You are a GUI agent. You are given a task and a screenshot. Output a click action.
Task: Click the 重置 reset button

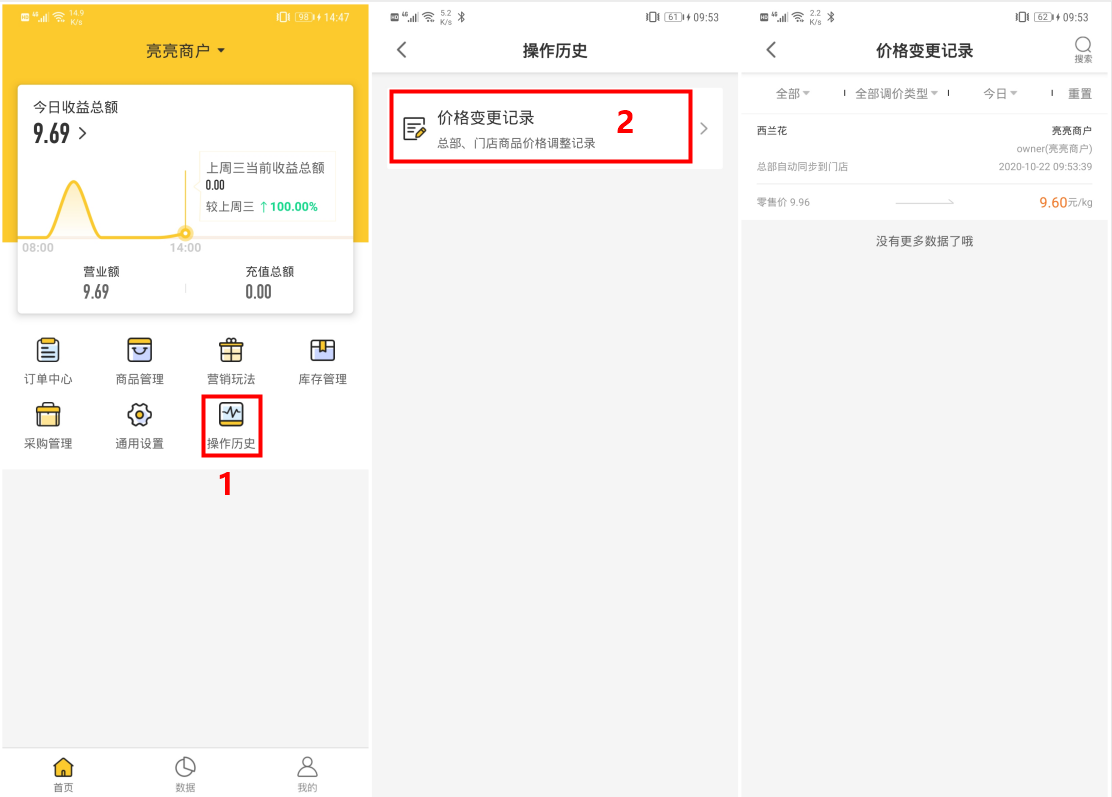click(x=1079, y=94)
